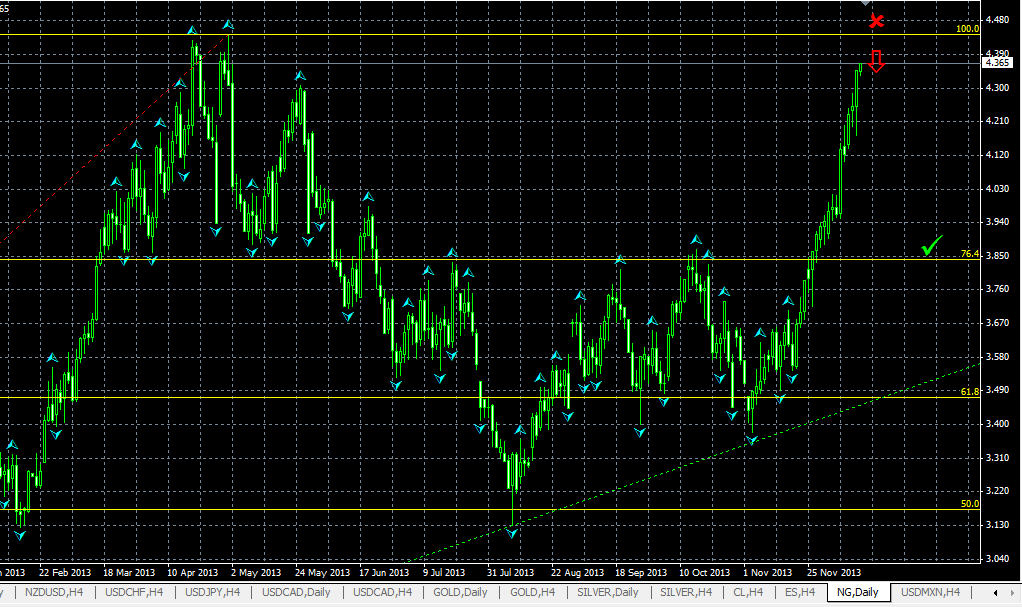Open the ES,H4 chart tab
This screenshot has height=607, width=1022.
pos(798,593)
